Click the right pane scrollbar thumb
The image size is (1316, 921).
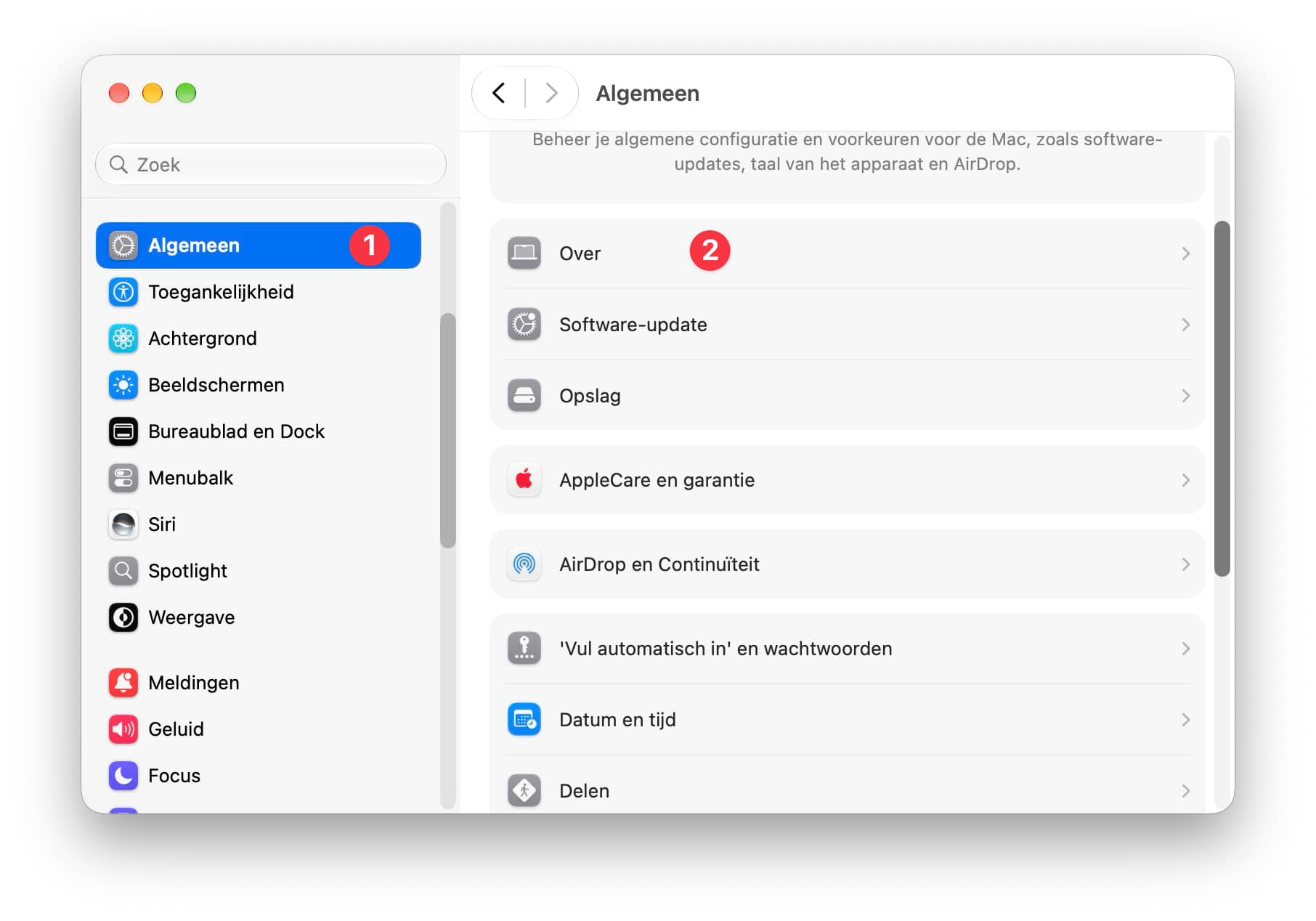pyautogui.click(x=1222, y=399)
